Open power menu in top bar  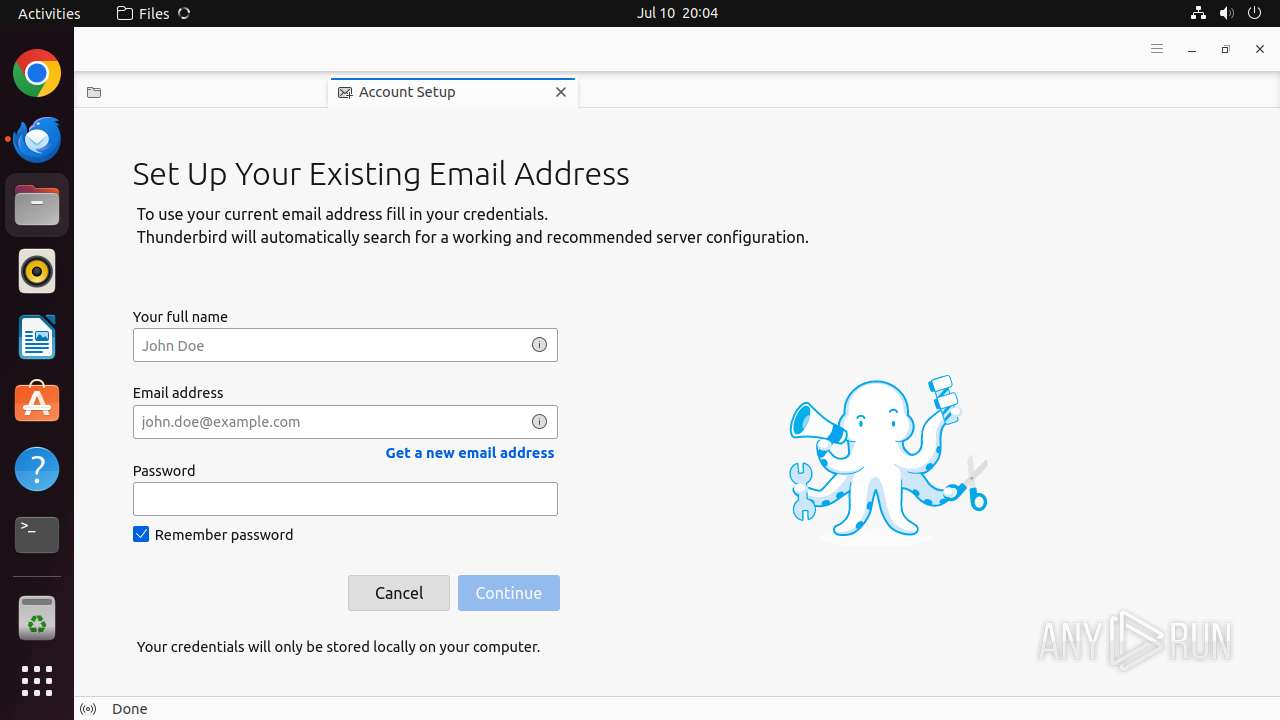pyautogui.click(x=1254, y=13)
